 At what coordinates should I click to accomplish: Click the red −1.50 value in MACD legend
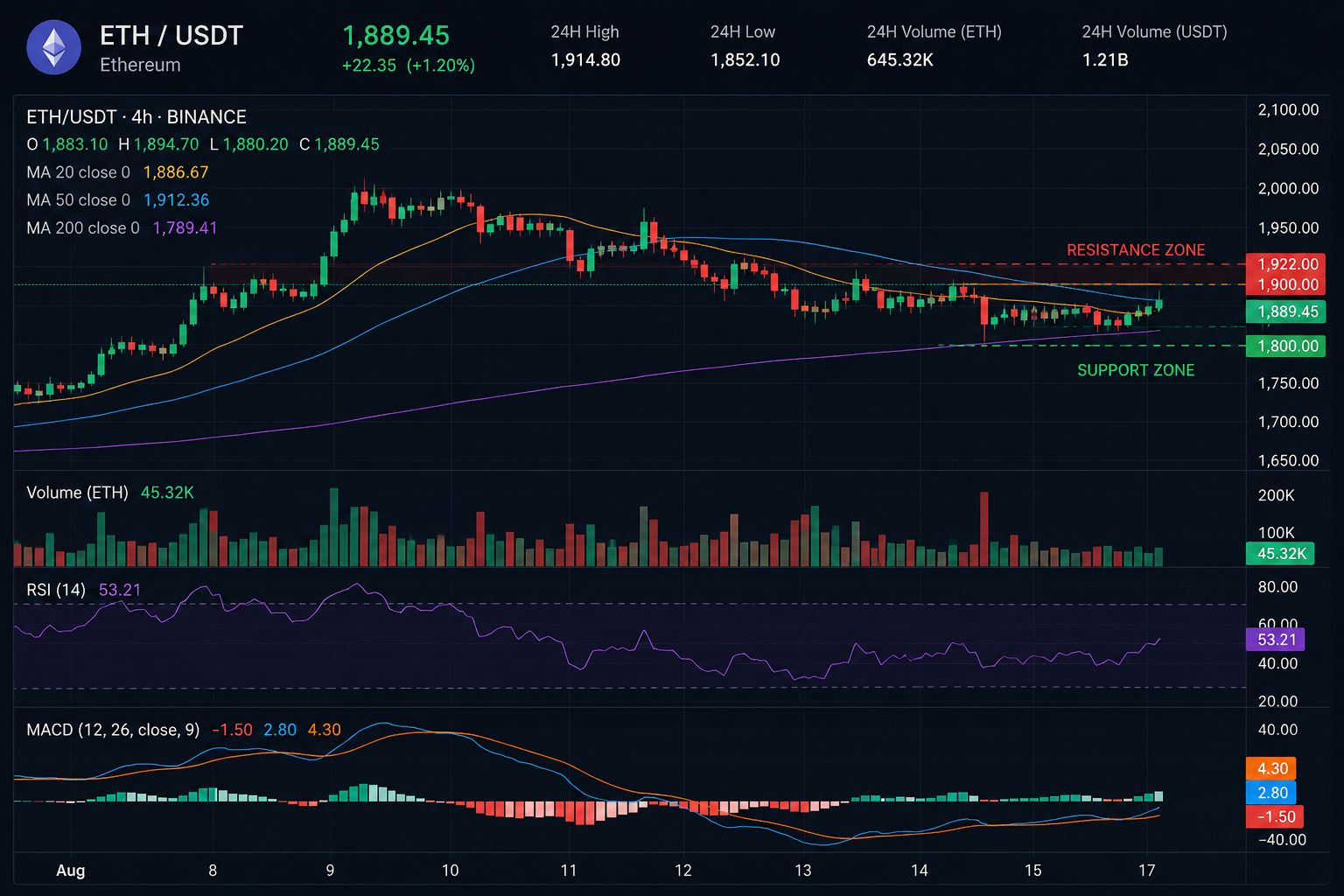[232, 730]
